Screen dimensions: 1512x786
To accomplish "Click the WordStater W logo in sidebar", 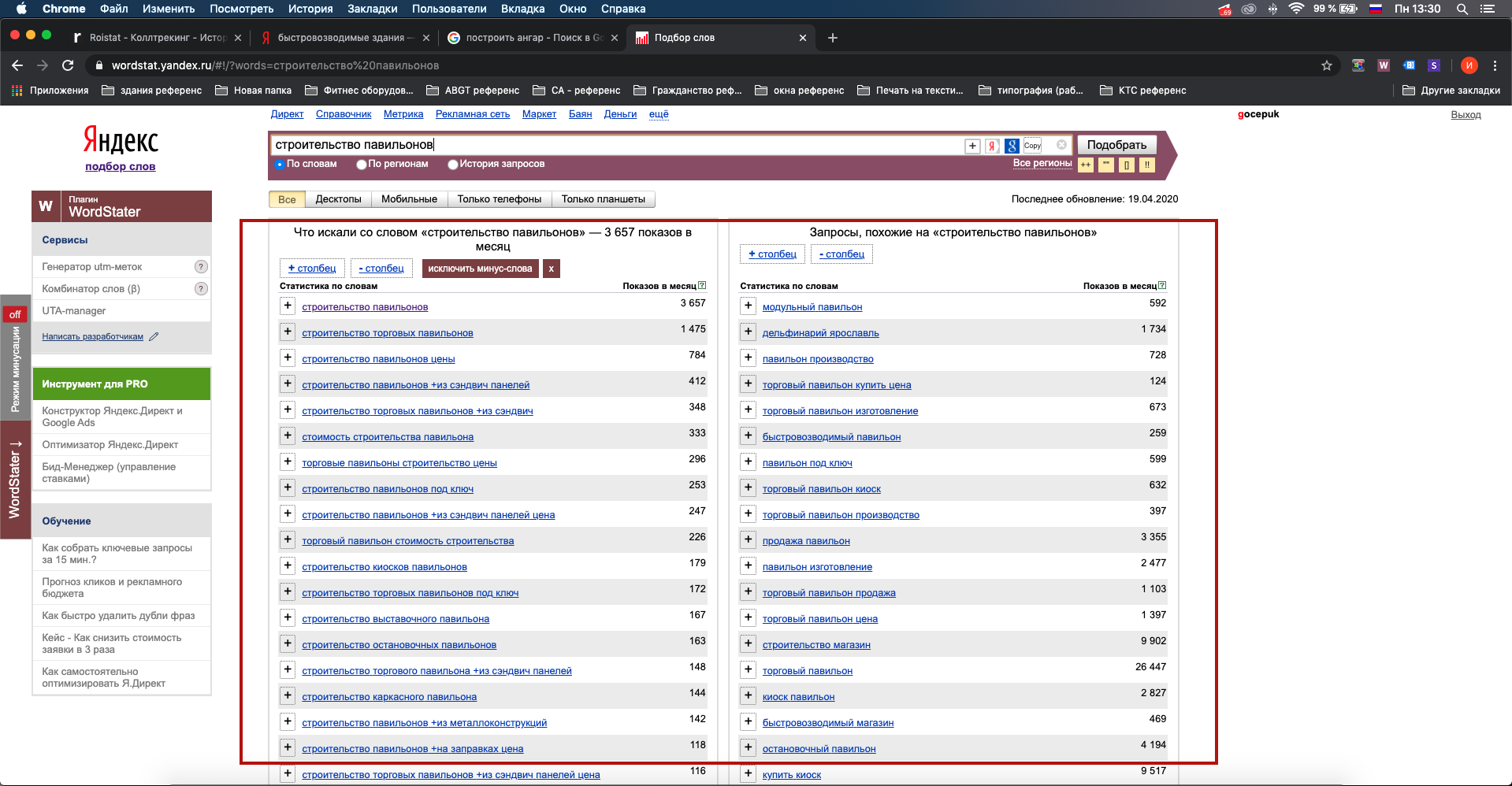I will point(46,206).
